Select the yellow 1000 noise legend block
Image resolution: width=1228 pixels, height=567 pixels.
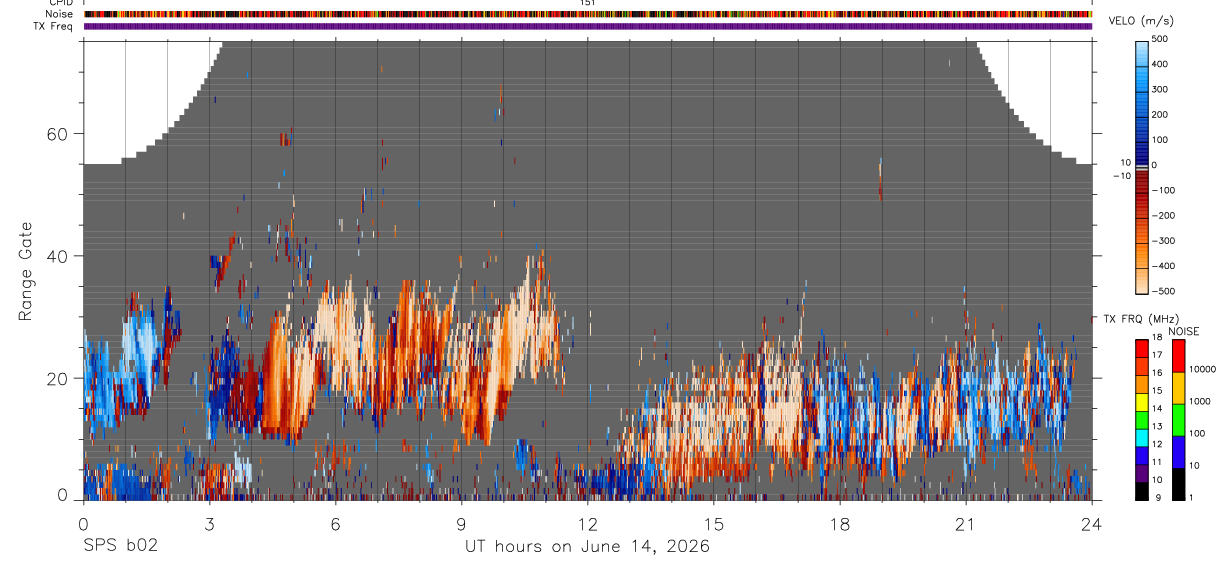(x=1179, y=387)
